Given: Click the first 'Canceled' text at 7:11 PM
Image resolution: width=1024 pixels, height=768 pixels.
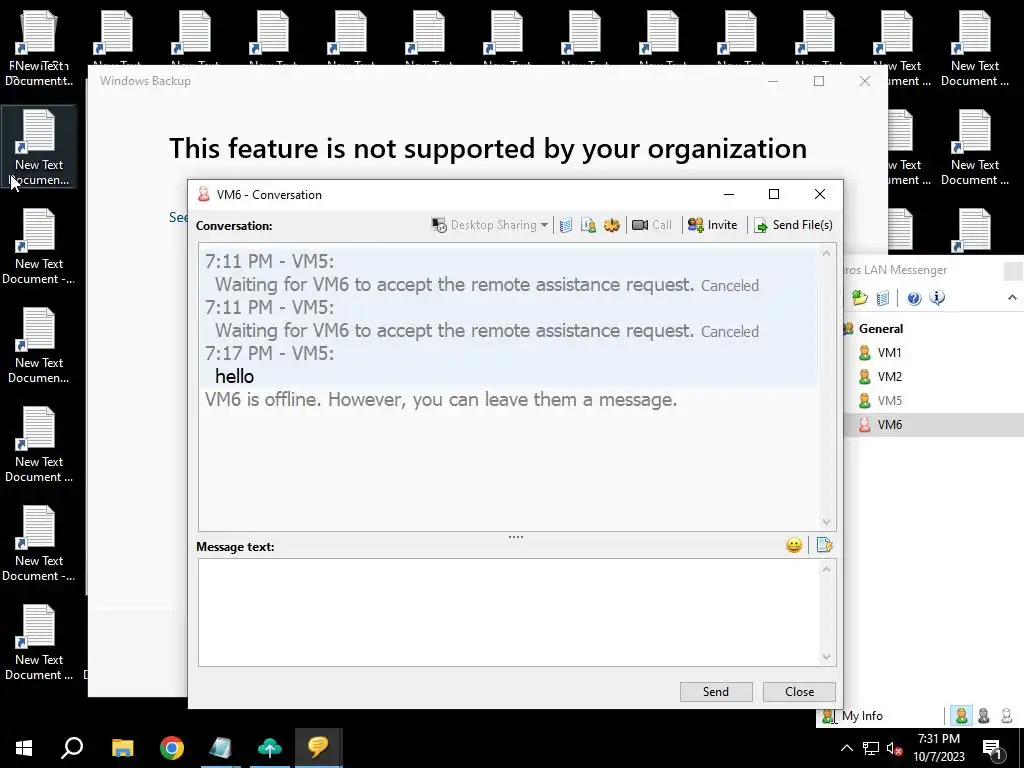Looking at the screenshot, I should 729,285.
